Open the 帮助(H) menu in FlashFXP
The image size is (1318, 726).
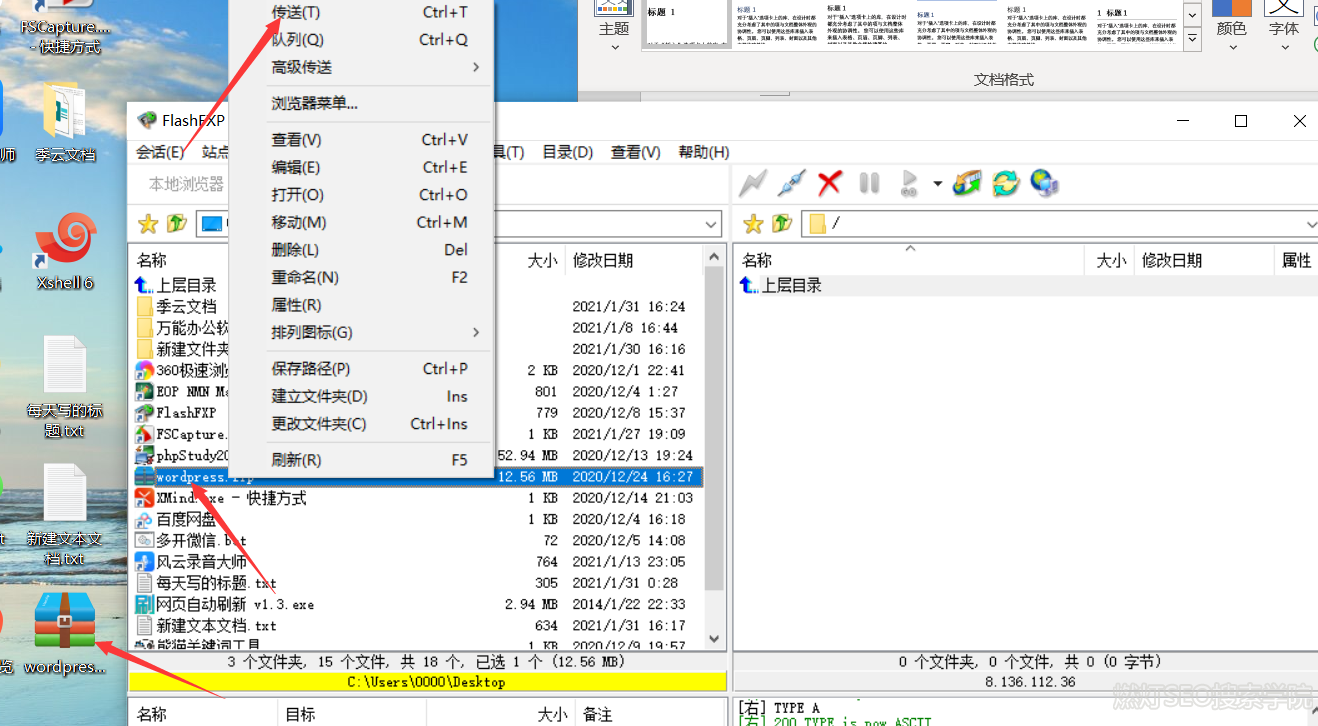point(704,152)
